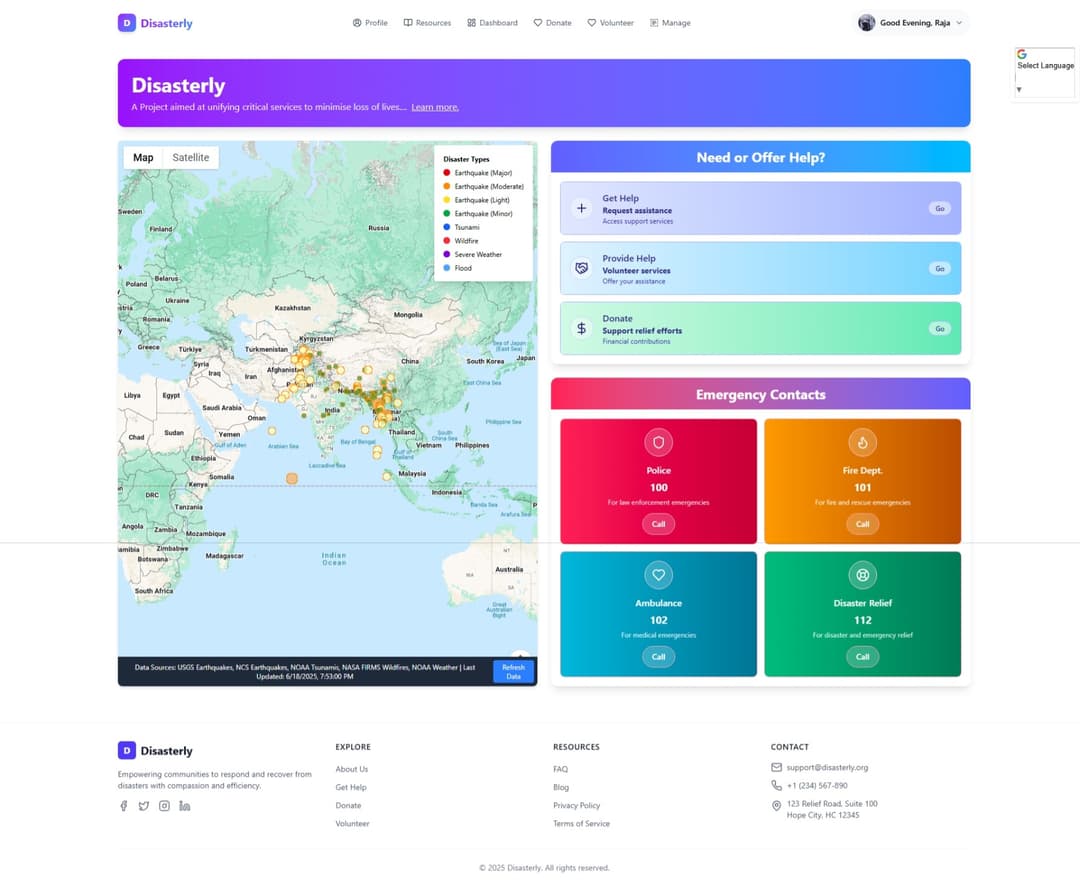Click the plus icon beside Get Help
The width and height of the screenshot is (1080, 891).
tap(580, 208)
